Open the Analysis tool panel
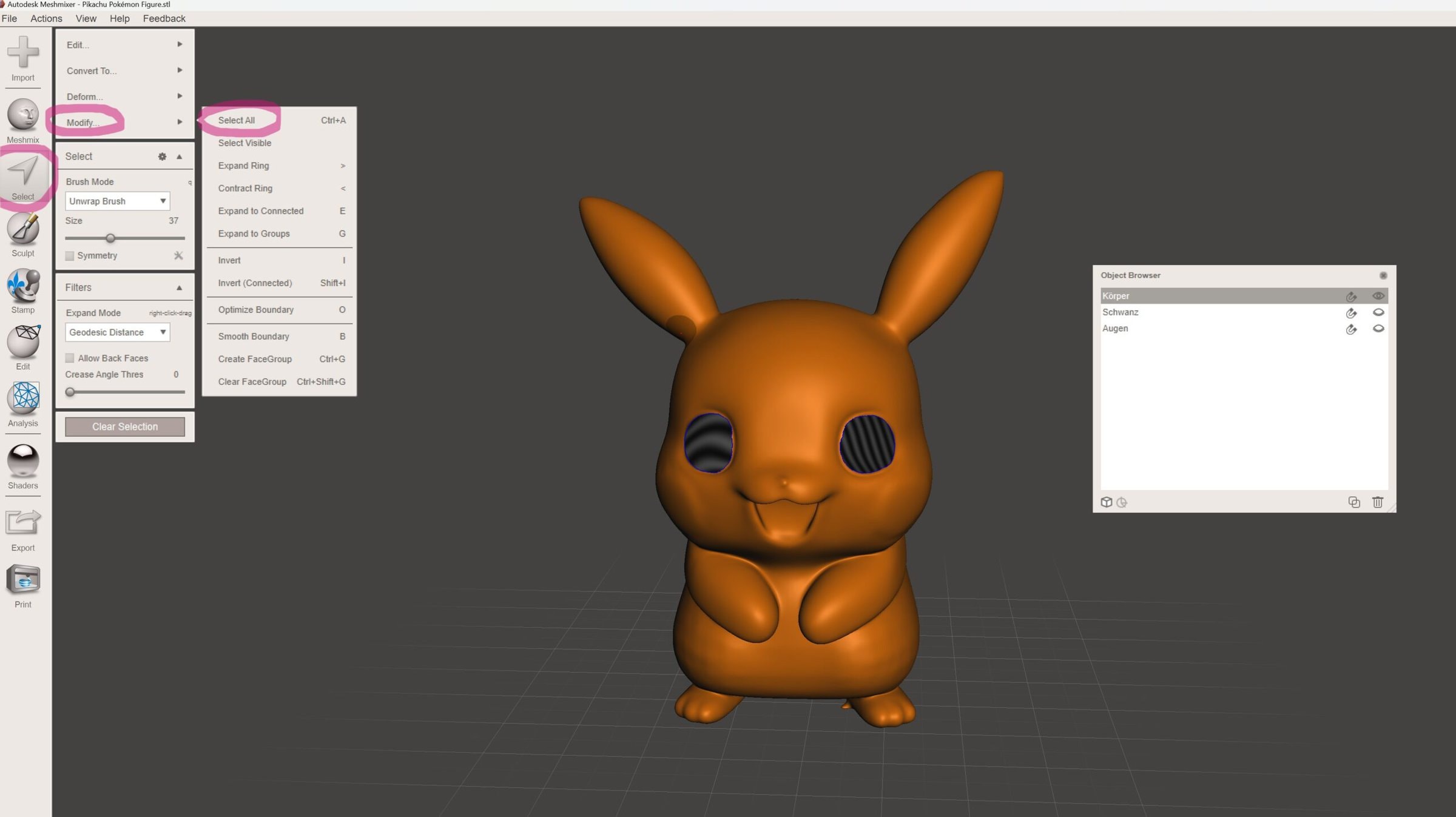This screenshot has width=1456, height=817. 23,398
